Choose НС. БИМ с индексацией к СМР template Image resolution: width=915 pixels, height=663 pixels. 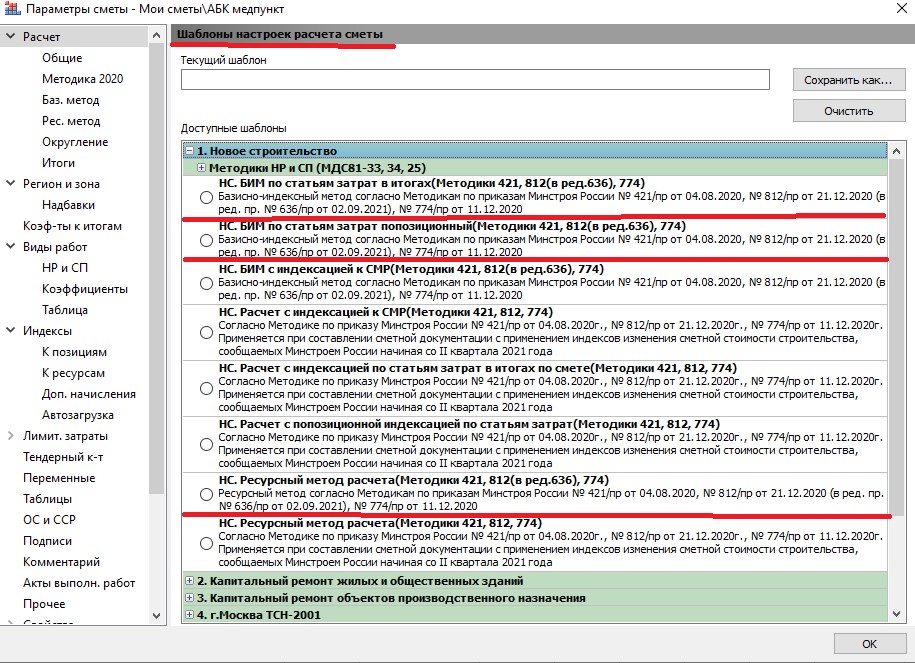206,283
